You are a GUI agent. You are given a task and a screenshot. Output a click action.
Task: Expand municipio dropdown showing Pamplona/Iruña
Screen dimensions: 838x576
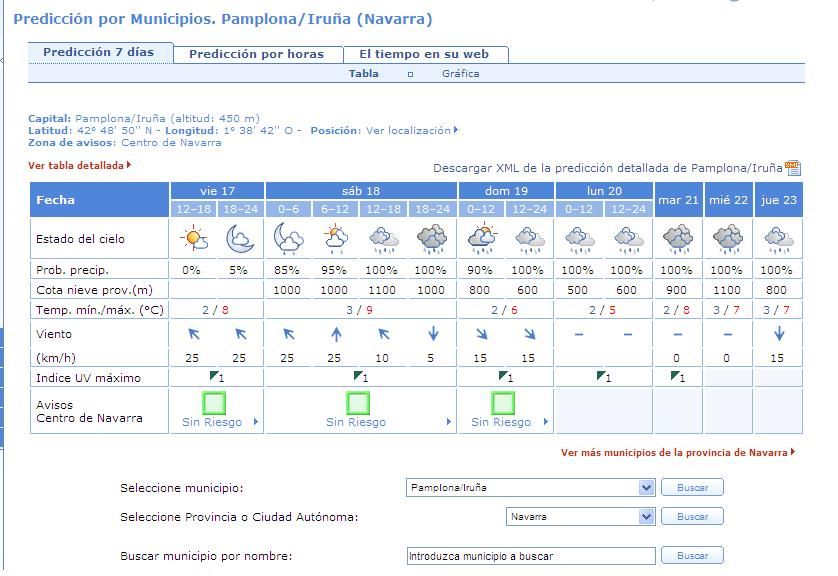click(x=531, y=487)
